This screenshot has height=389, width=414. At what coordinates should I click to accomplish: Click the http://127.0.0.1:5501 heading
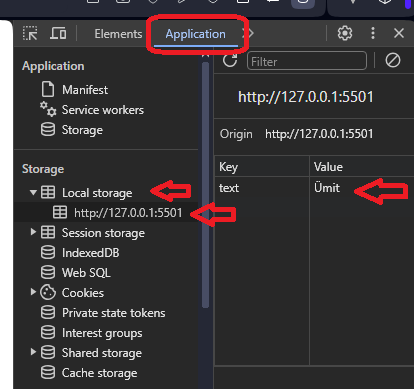tap(306, 97)
